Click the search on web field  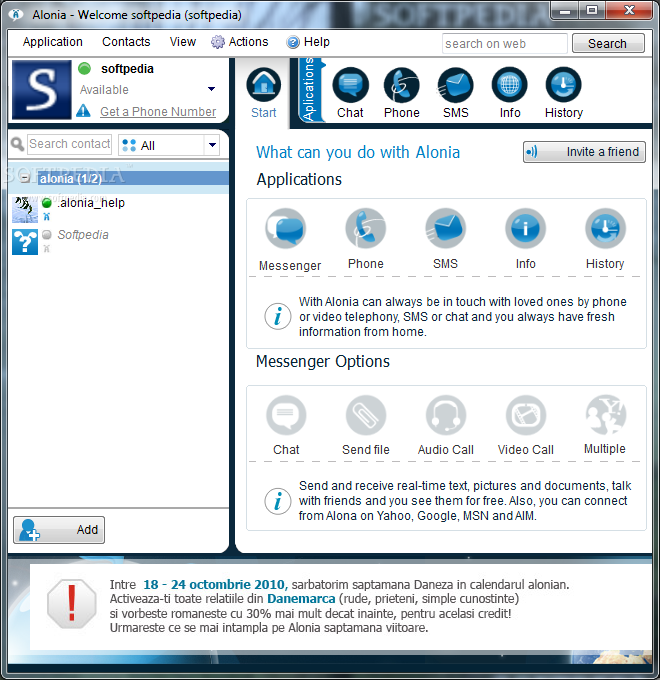click(x=504, y=43)
